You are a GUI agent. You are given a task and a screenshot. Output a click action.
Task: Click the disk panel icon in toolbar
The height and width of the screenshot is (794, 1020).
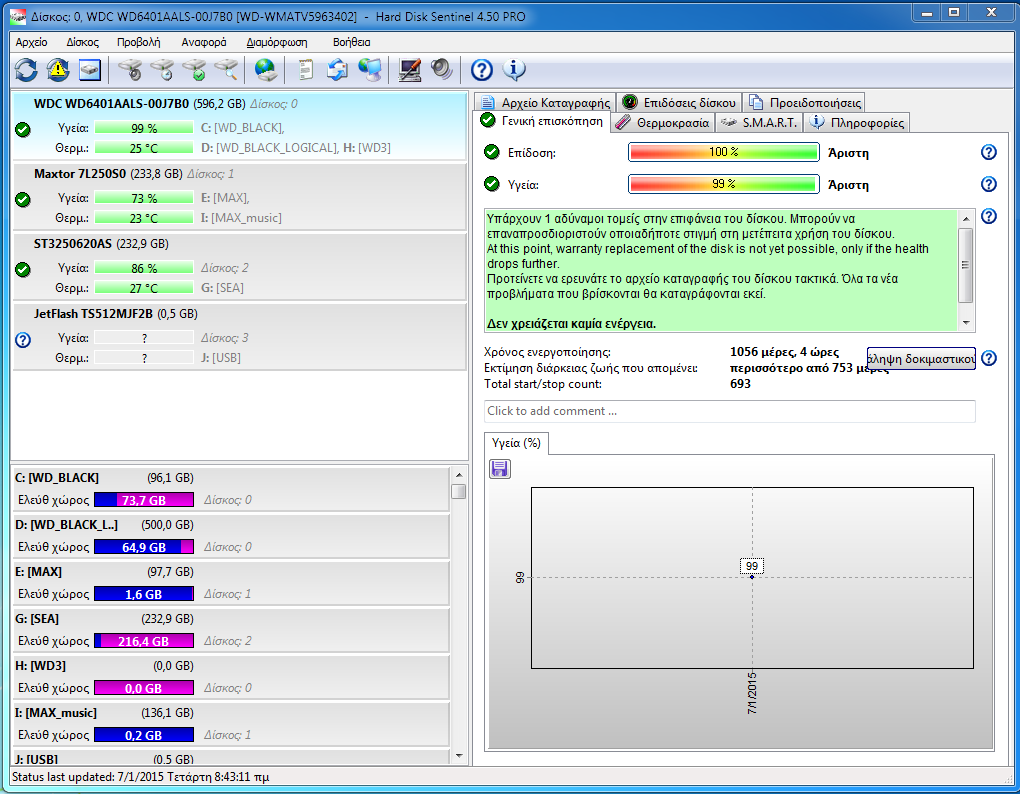coord(90,70)
